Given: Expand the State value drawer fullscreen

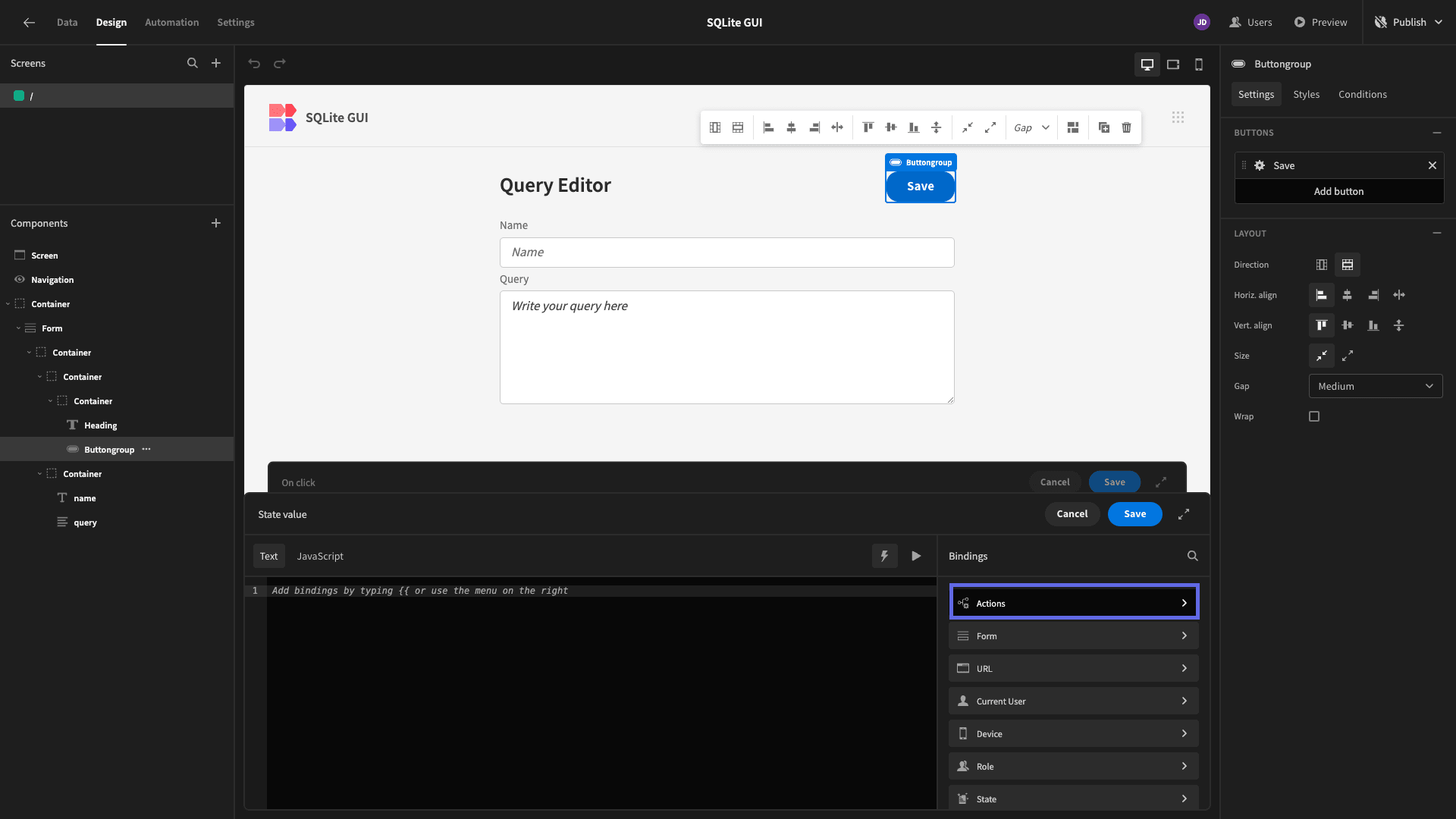Looking at the screenshot, I should tap(1184, 514).
